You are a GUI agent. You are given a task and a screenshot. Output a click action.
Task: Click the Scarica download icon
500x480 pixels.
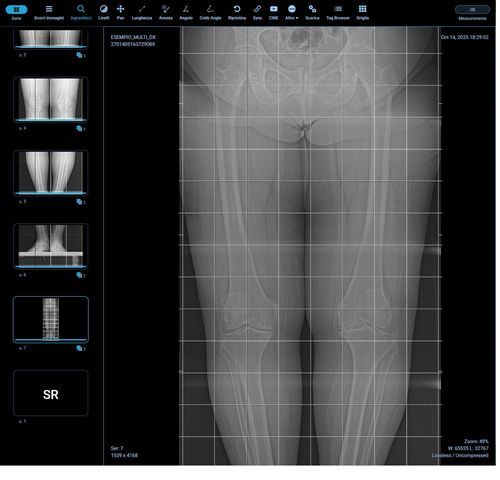312,9
